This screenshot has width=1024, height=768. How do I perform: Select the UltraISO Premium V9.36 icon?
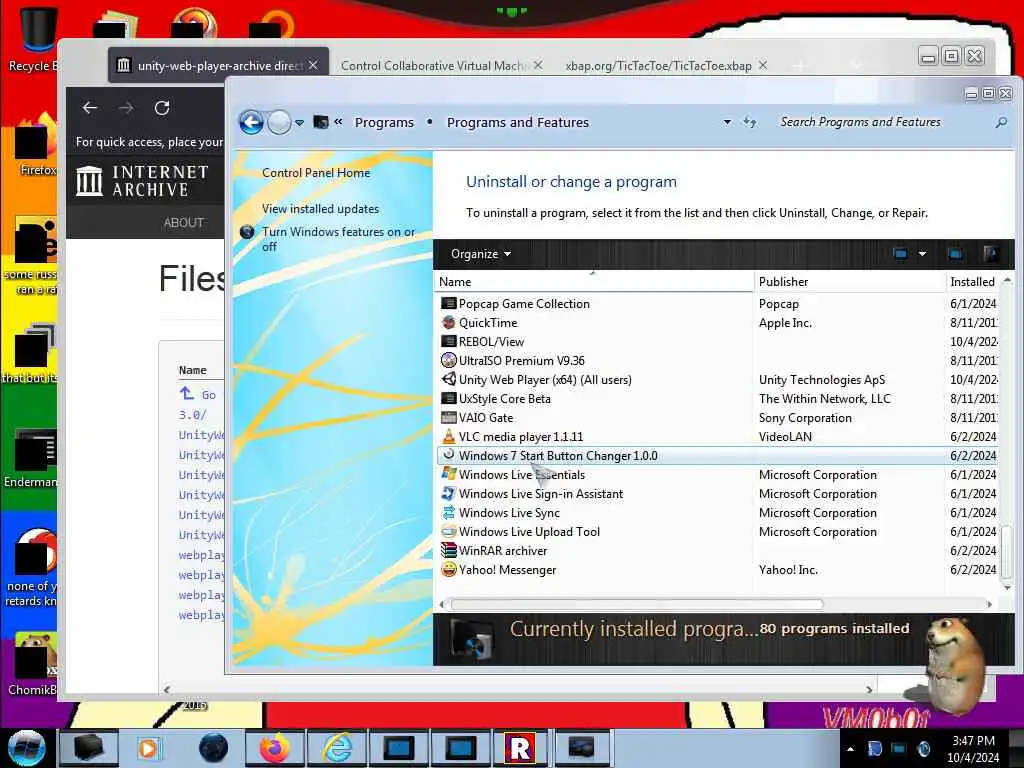(448, 360)
